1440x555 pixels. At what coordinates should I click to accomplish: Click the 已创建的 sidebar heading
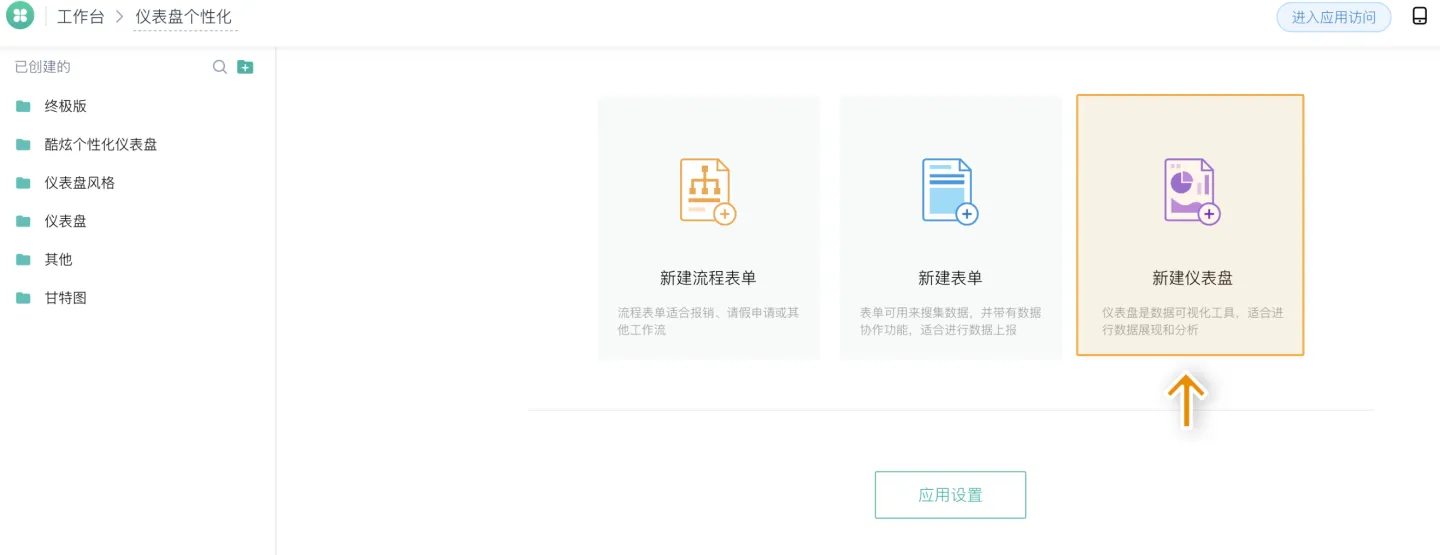pos(42,67)
